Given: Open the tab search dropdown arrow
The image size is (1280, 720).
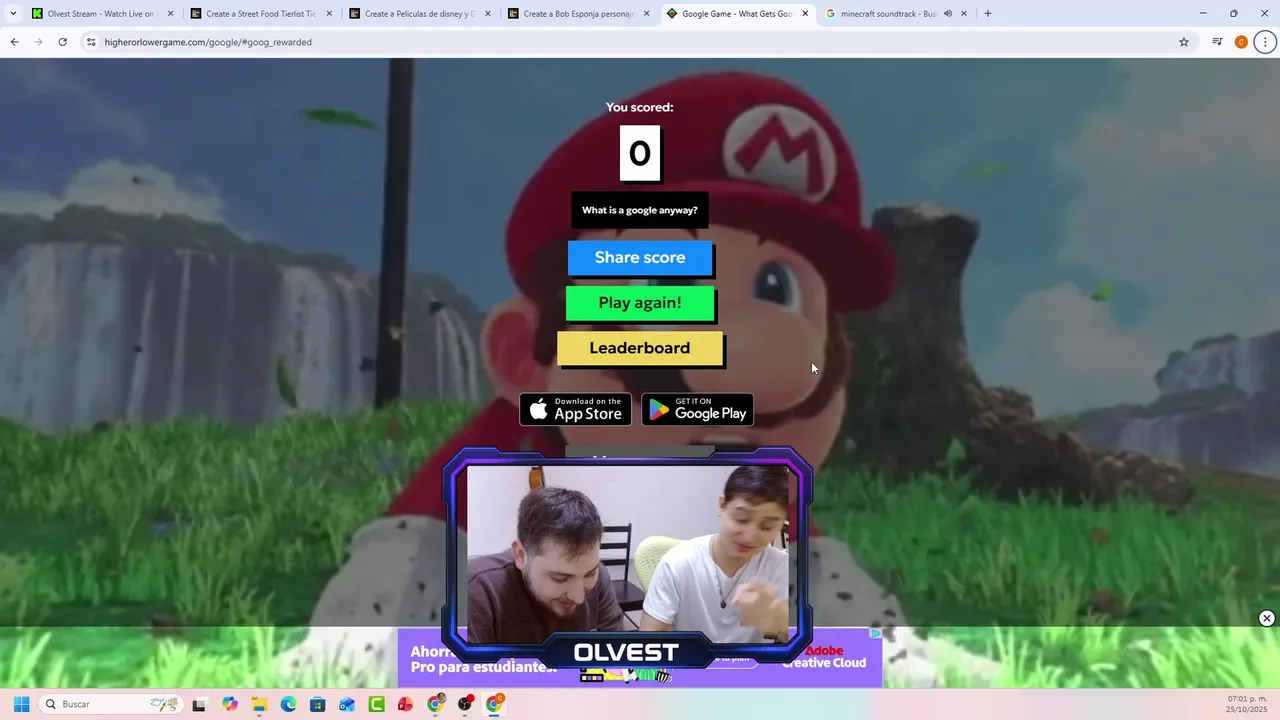Looking at the screenshot, I should pyautogui.click(x=13, y=14).
